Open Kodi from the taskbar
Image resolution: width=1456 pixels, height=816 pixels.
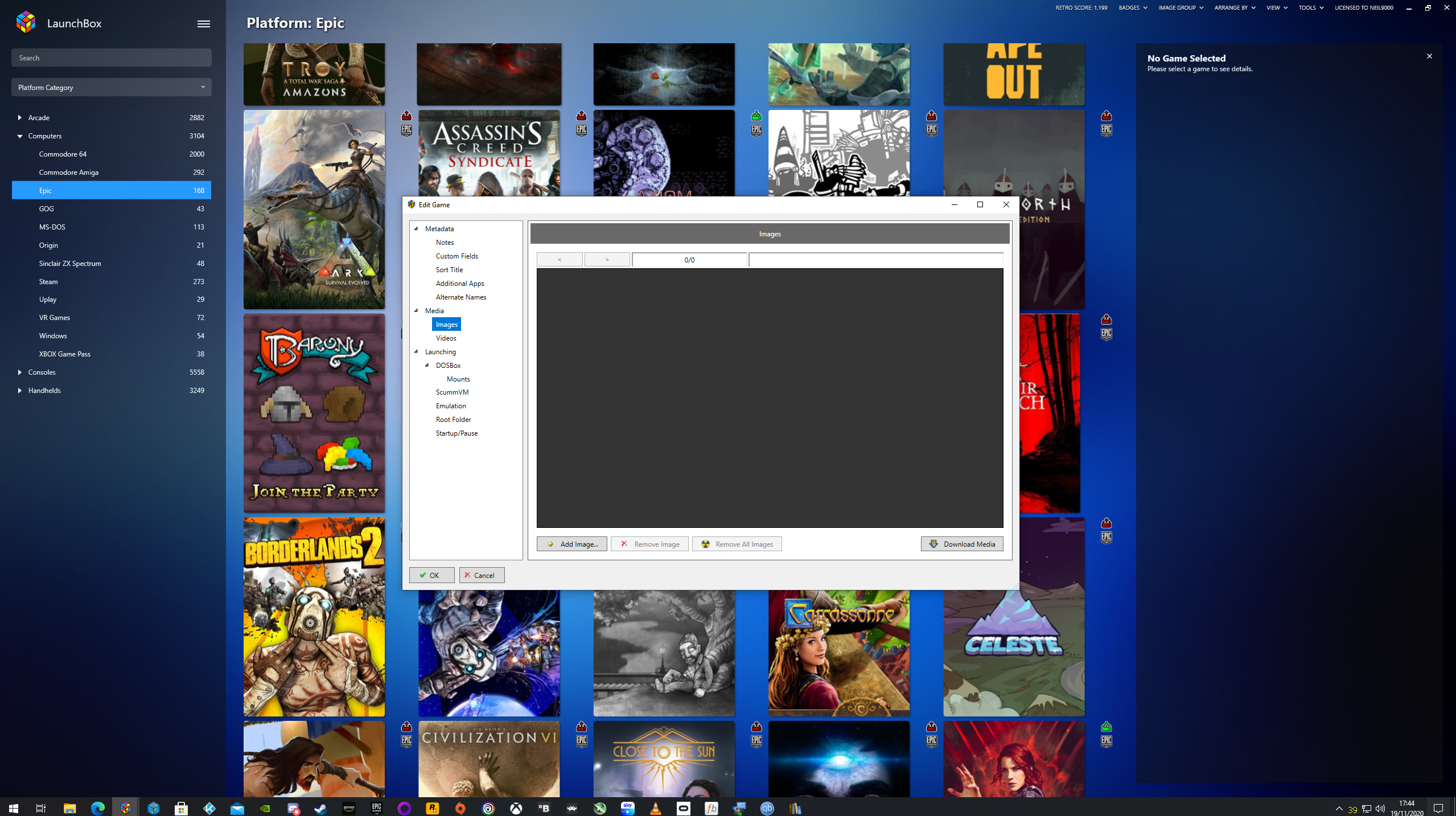click(x=209, y=808)
